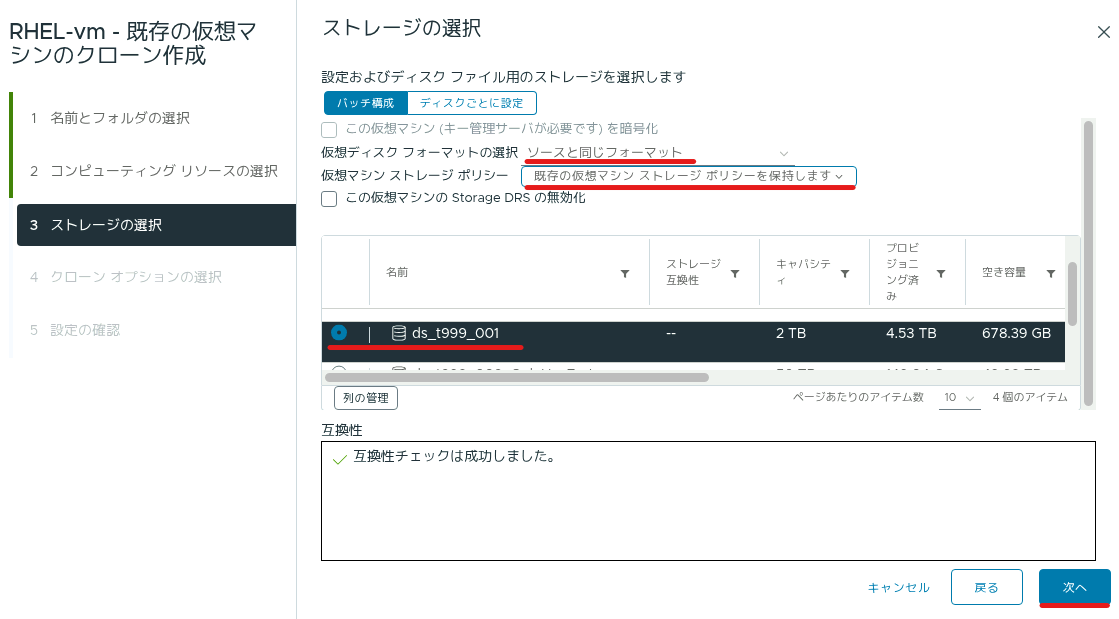Open the 仮想マシン ストレージ ポリシー dropdown

689,176
